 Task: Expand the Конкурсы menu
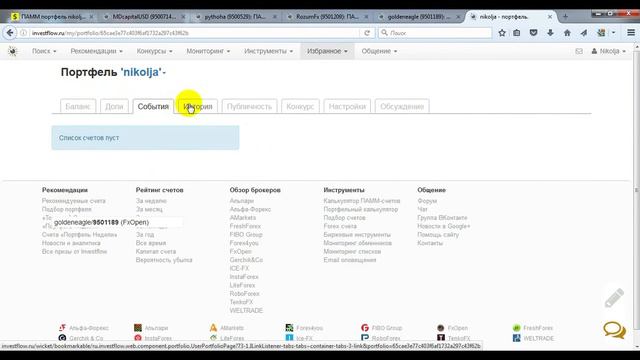coord(155,51)
